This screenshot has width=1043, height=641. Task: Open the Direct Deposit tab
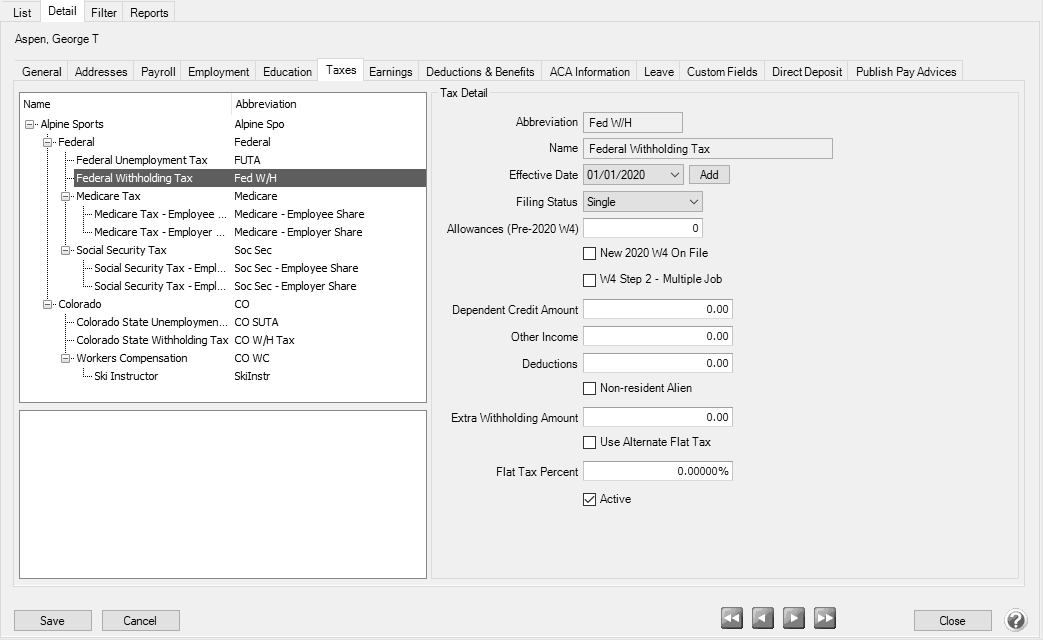click(x=807, y=72)
